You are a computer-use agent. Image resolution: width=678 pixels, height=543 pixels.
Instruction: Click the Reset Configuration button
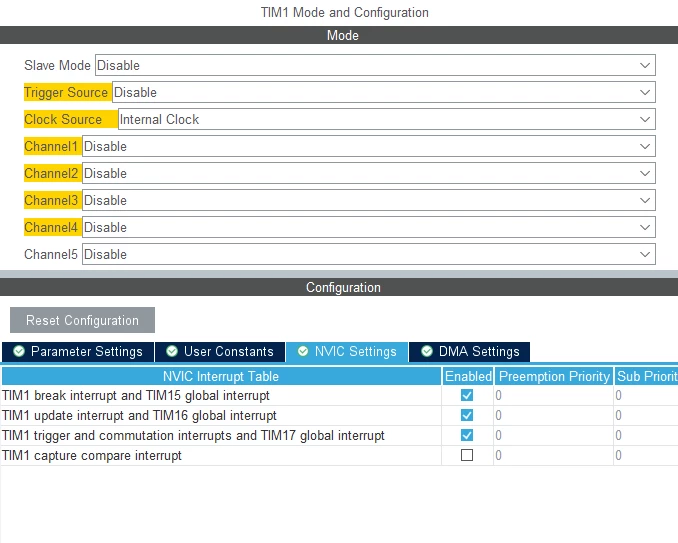pos(82,320)
